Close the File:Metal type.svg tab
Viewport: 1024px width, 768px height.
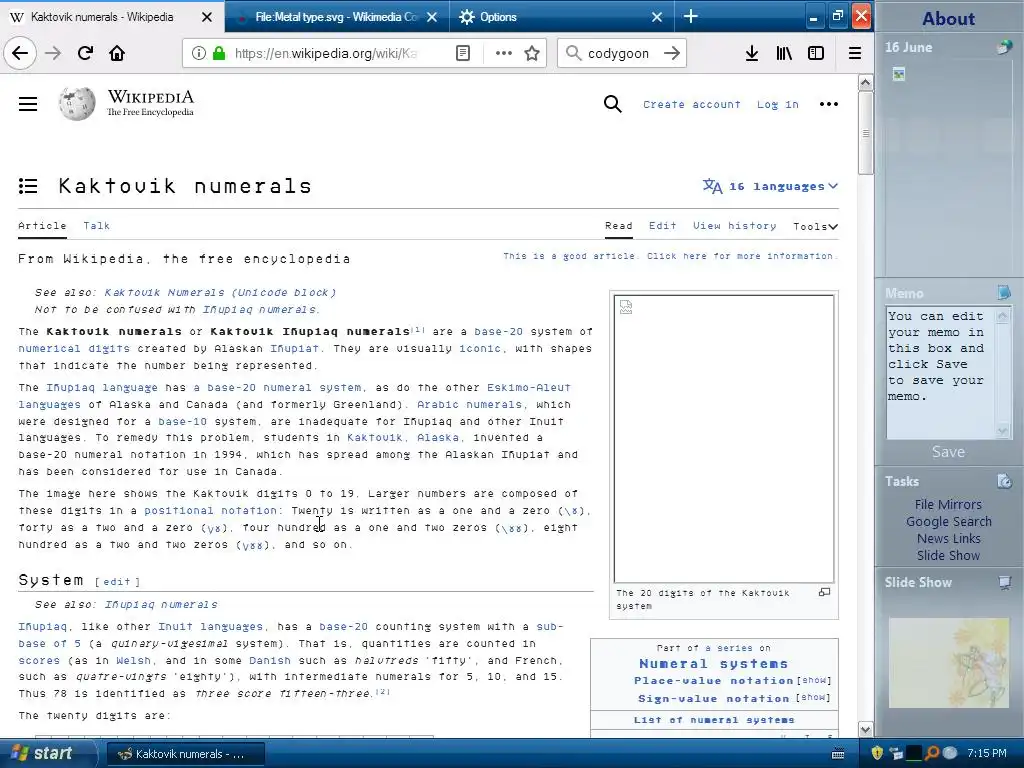(x=432, y=17)
